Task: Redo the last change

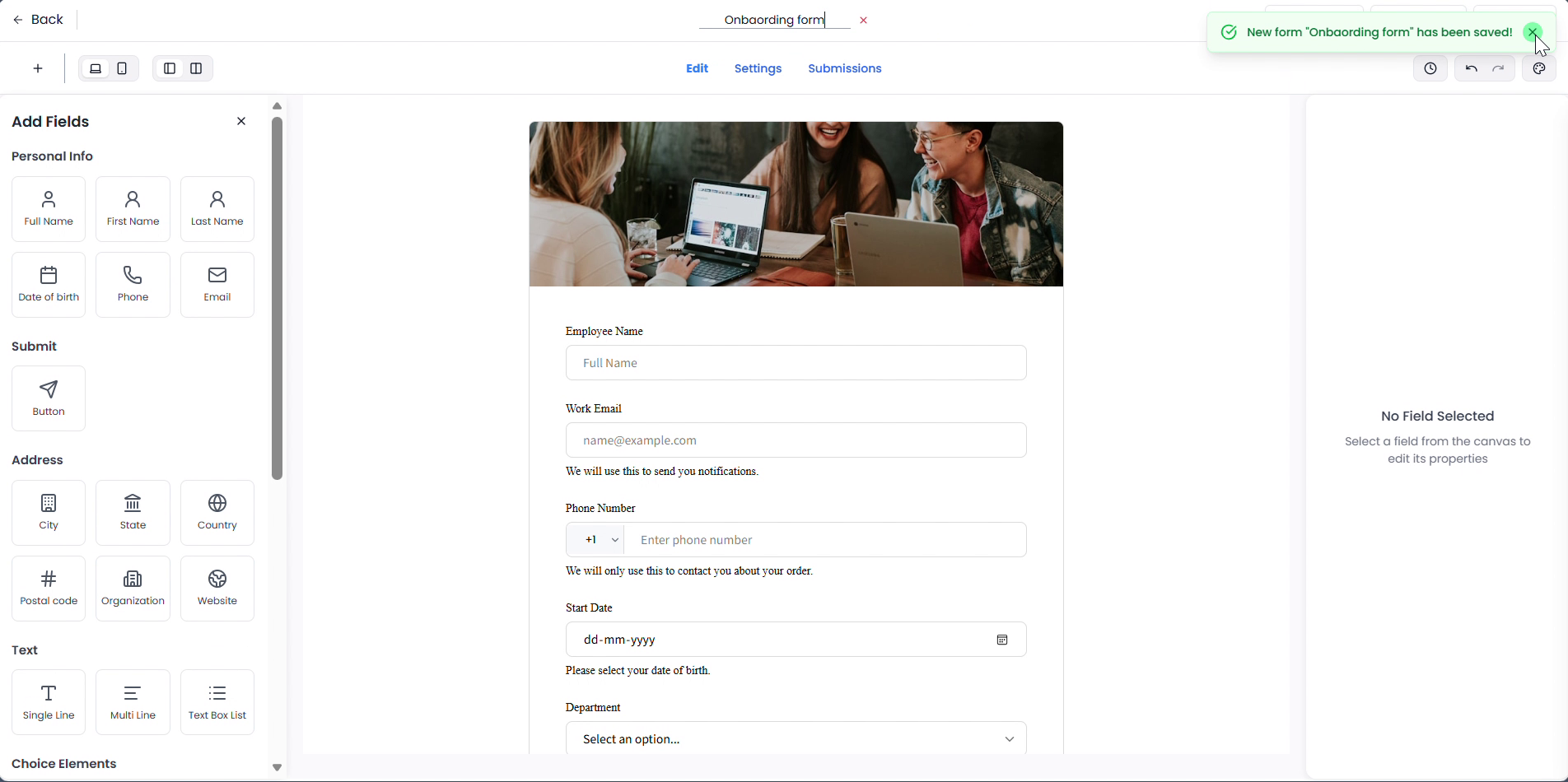Action: (1499, 69)
